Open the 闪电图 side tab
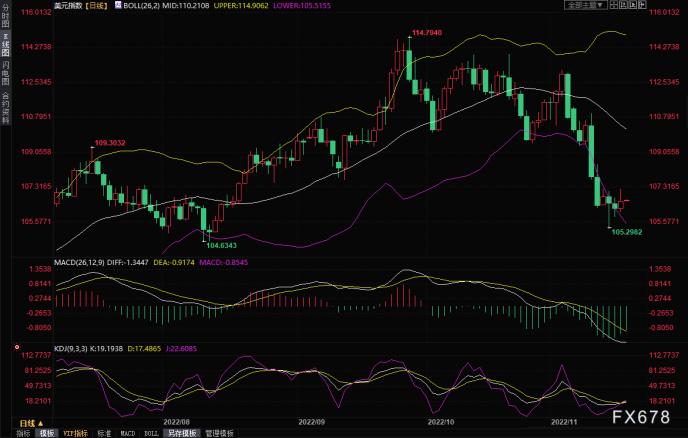Image resolution: width=688 pixels, height=438 pixels. pyautogui.click(x=5, y=73)
